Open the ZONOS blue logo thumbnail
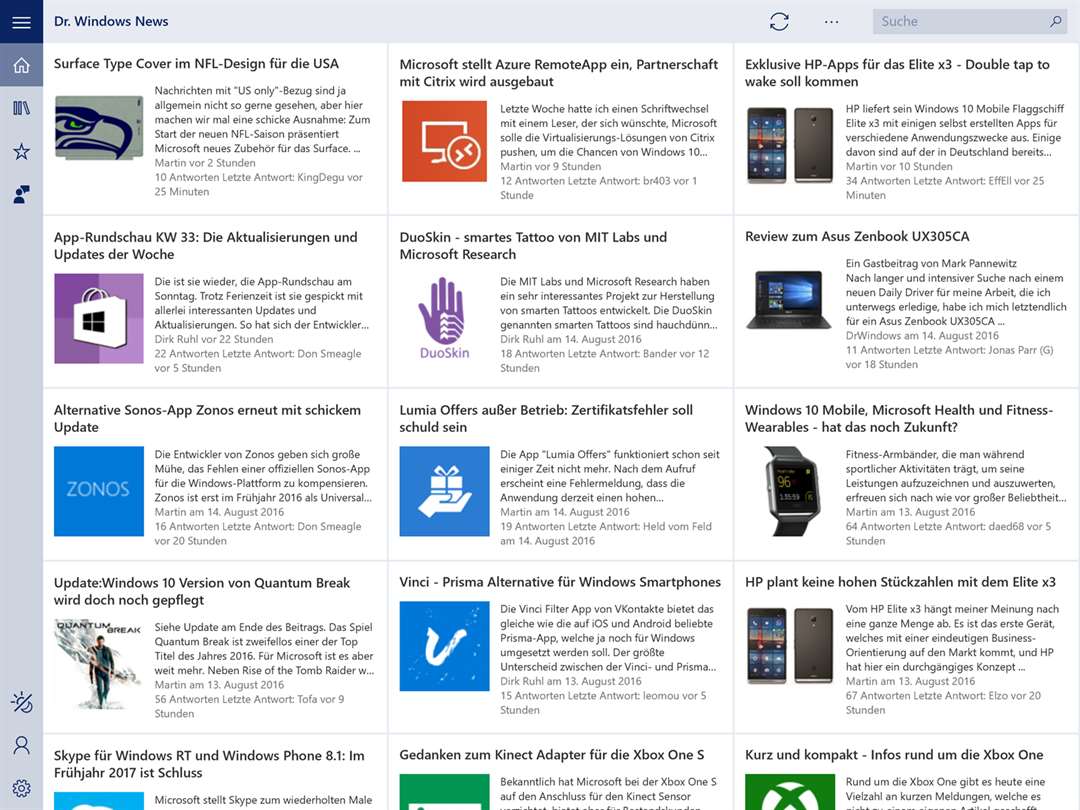Viewport: 1080px width, 810px height. pyautogui.click(x=99, y=491)
